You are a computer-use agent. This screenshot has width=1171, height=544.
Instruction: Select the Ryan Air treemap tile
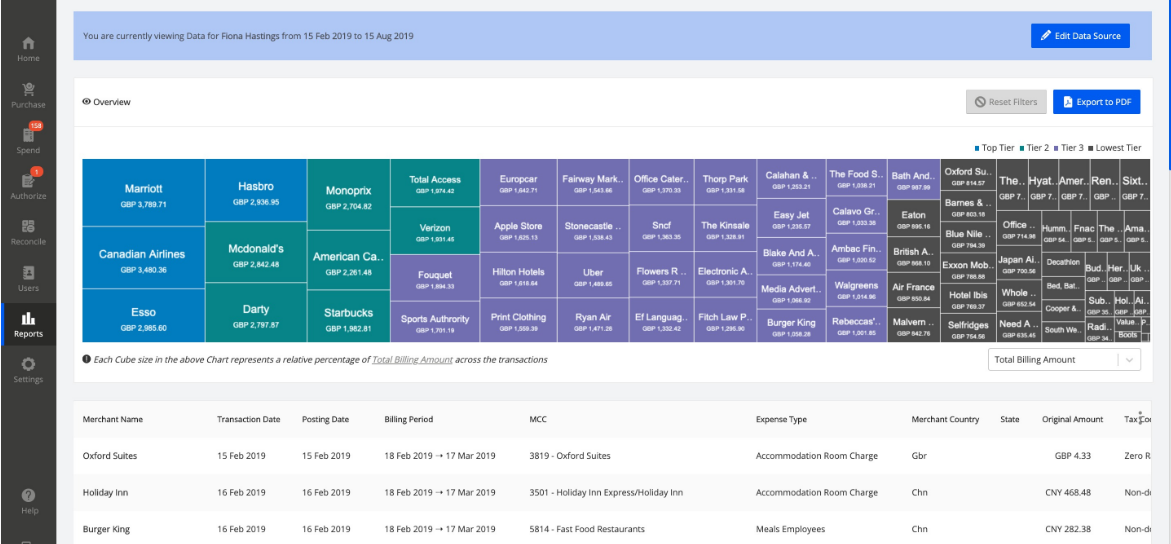coord(593,320)
